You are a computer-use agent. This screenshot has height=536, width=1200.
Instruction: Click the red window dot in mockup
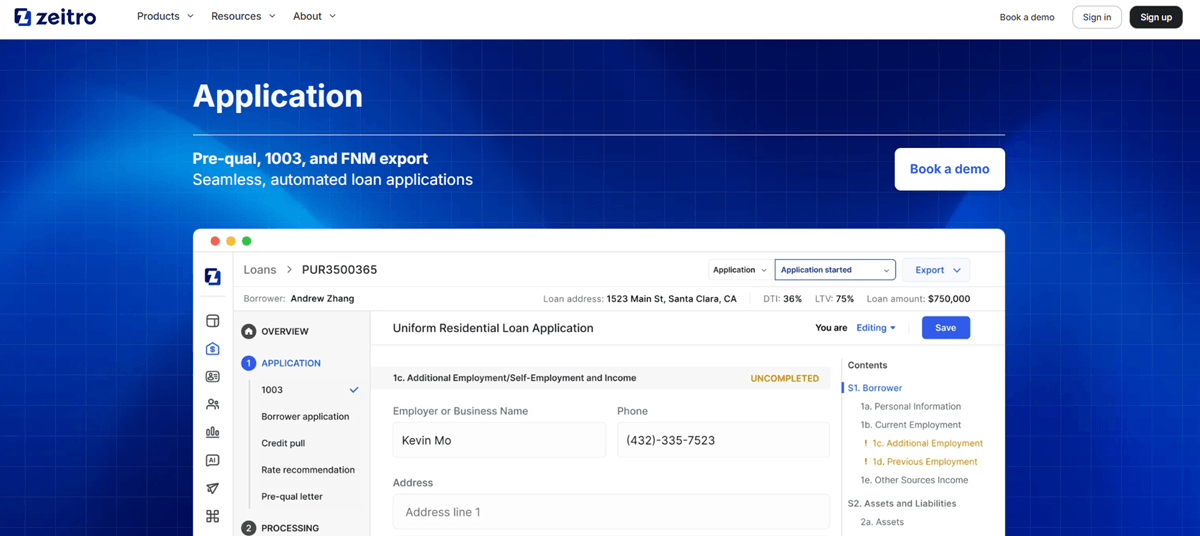215,241
